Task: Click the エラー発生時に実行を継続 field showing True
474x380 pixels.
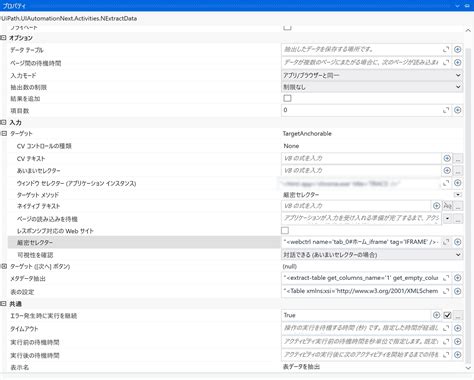Action: pos(356,315)
